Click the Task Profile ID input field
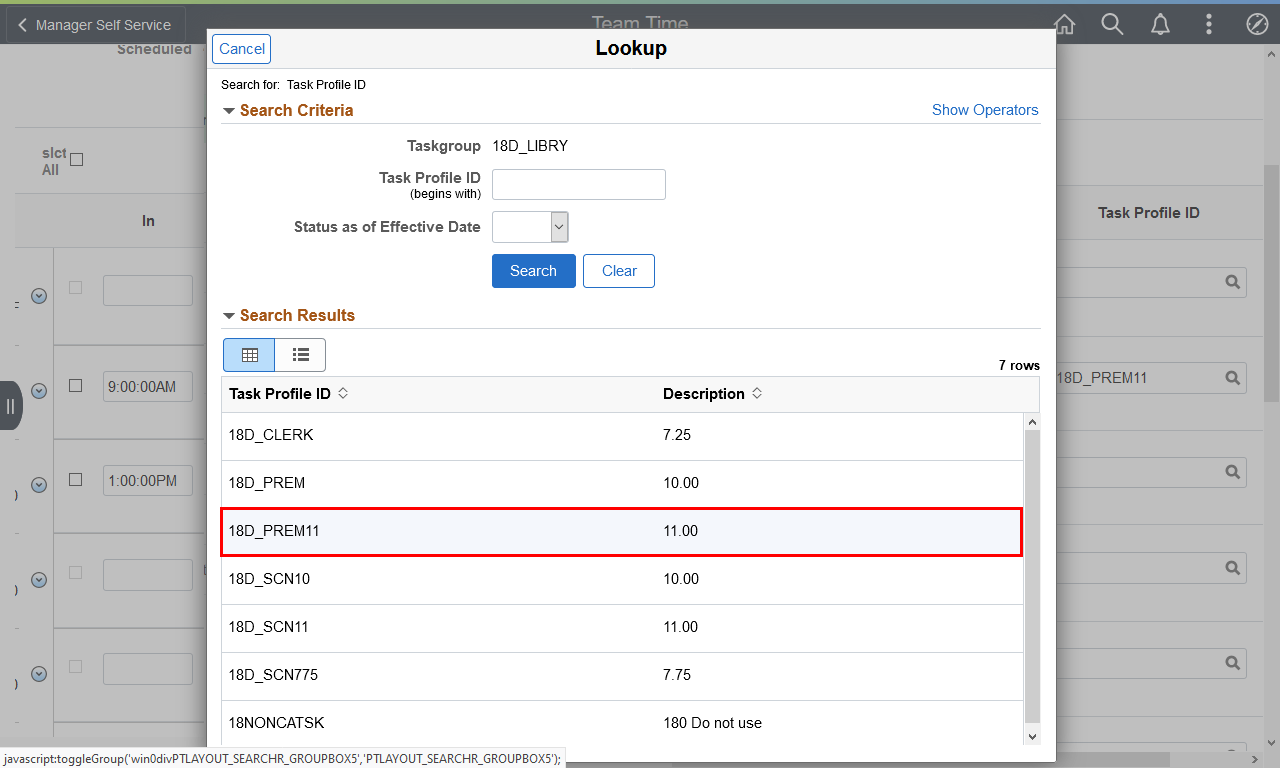1280x768 pixels. [579, 185]
